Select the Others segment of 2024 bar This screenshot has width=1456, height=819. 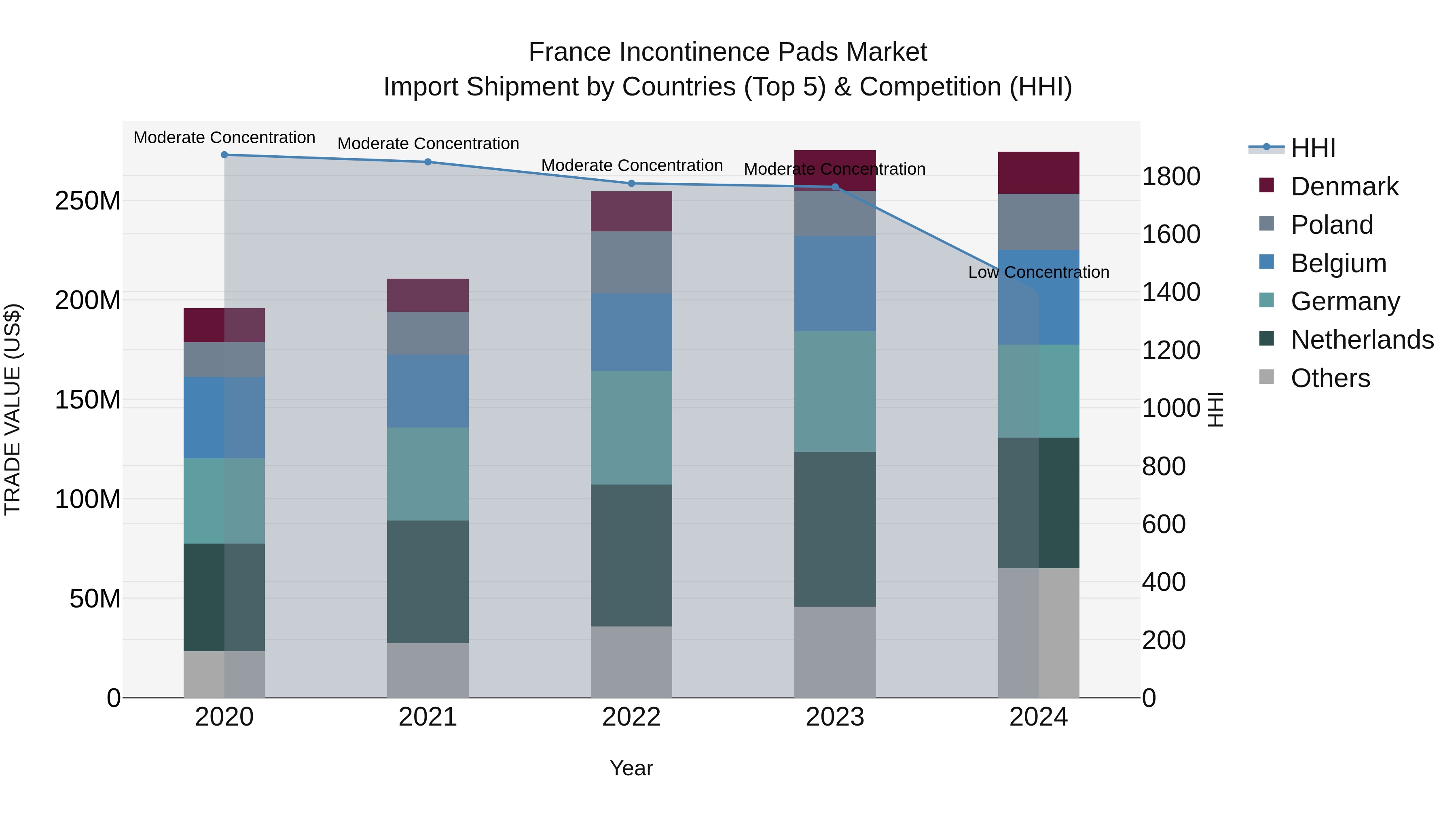[1039, 633]
